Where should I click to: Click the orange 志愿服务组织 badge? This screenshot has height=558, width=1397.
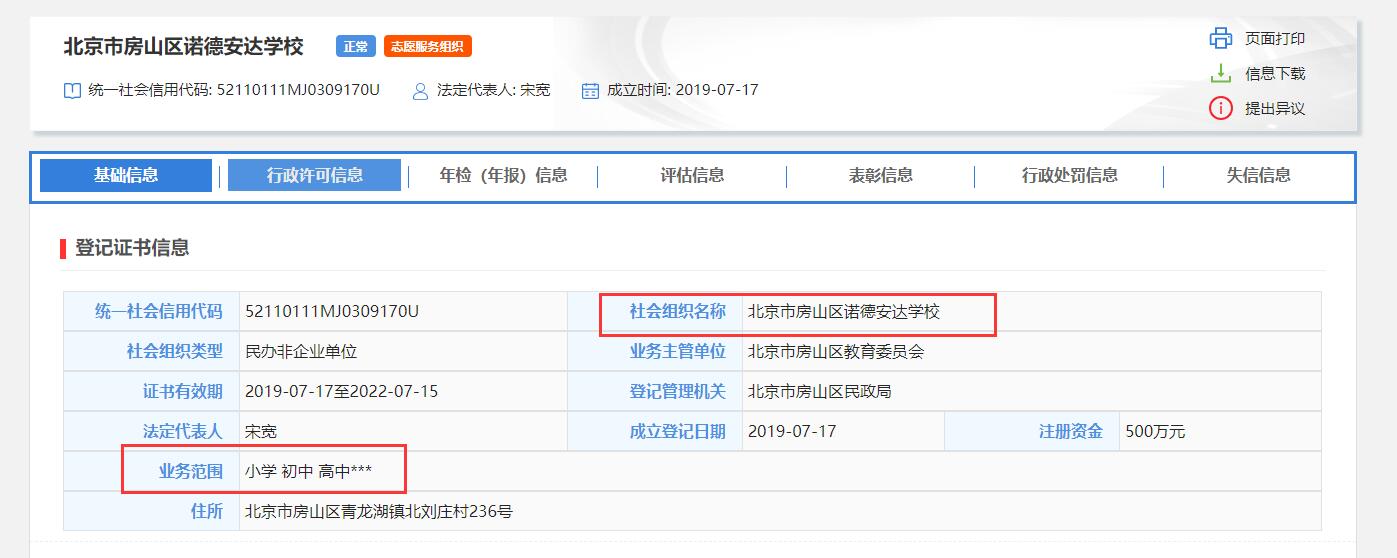(x=428, y=47)
